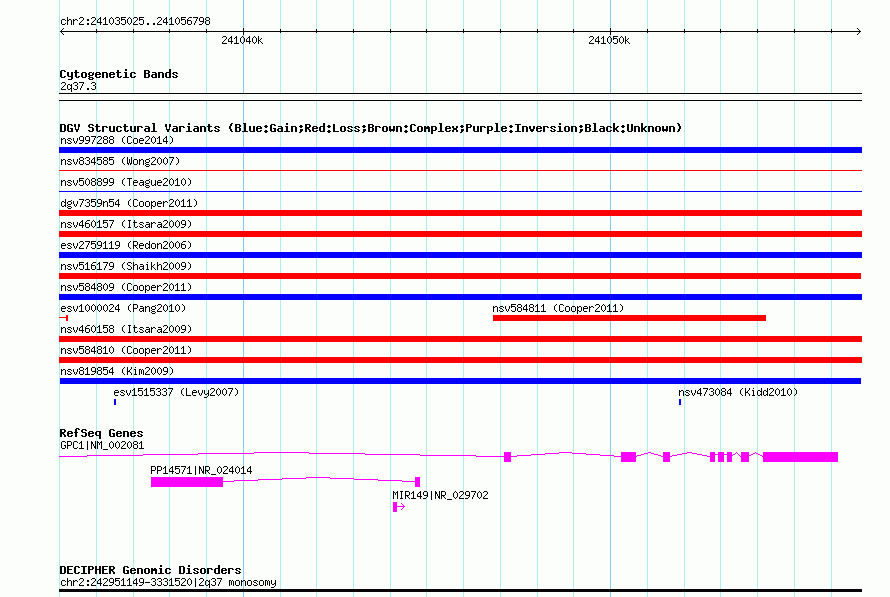Click the esv2759119 (Redon2006) variant label
Image resolution: width=890 pixels, height=597 pixels.
tap(126, 245)
